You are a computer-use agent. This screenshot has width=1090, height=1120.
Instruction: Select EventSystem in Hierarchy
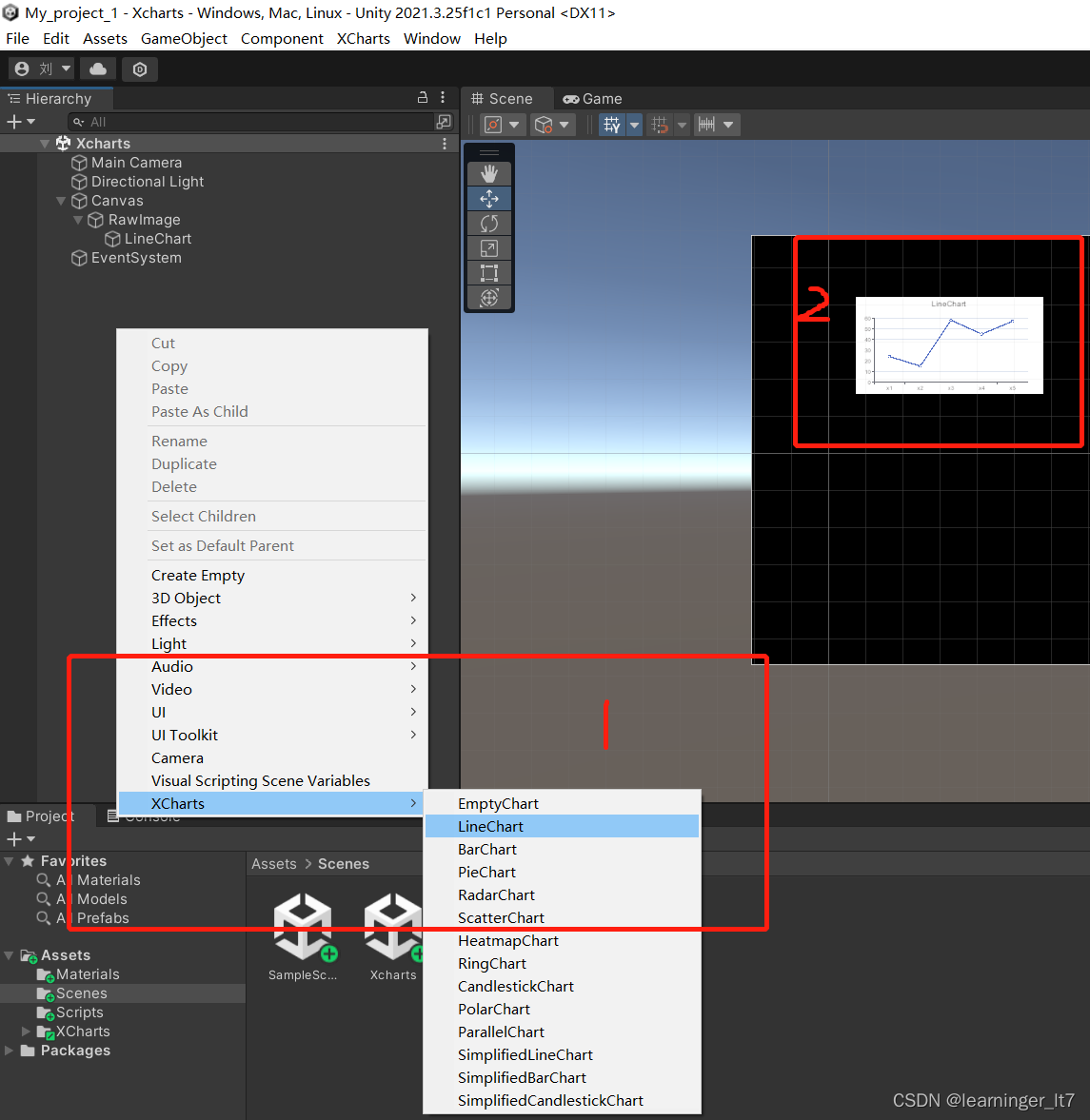pyautogui.click(x=136, y=258)
